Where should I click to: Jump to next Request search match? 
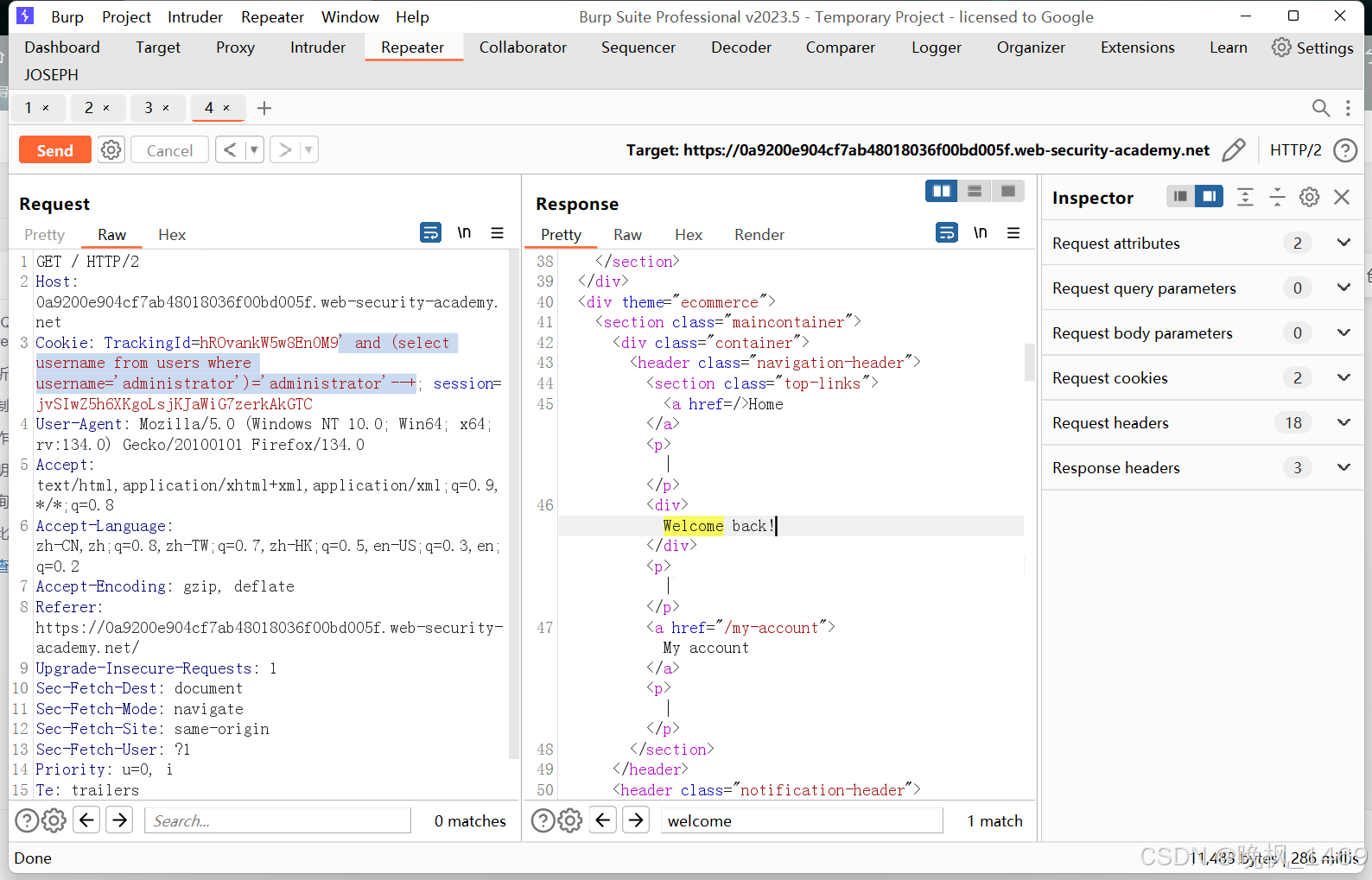pyautogui.click(x=119, y=820)
